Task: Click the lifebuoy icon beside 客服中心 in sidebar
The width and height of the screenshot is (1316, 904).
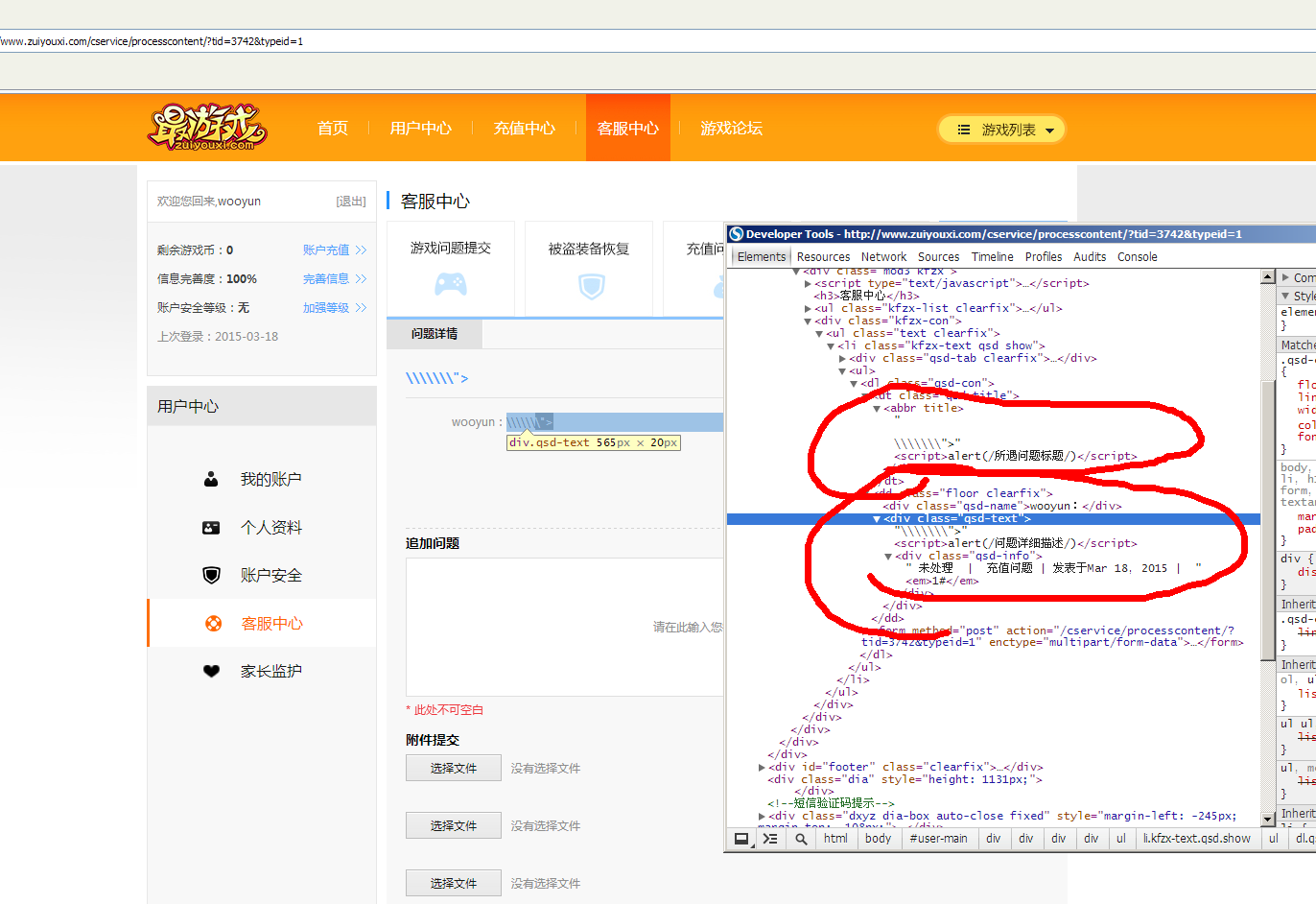Action: pos(213,624)
